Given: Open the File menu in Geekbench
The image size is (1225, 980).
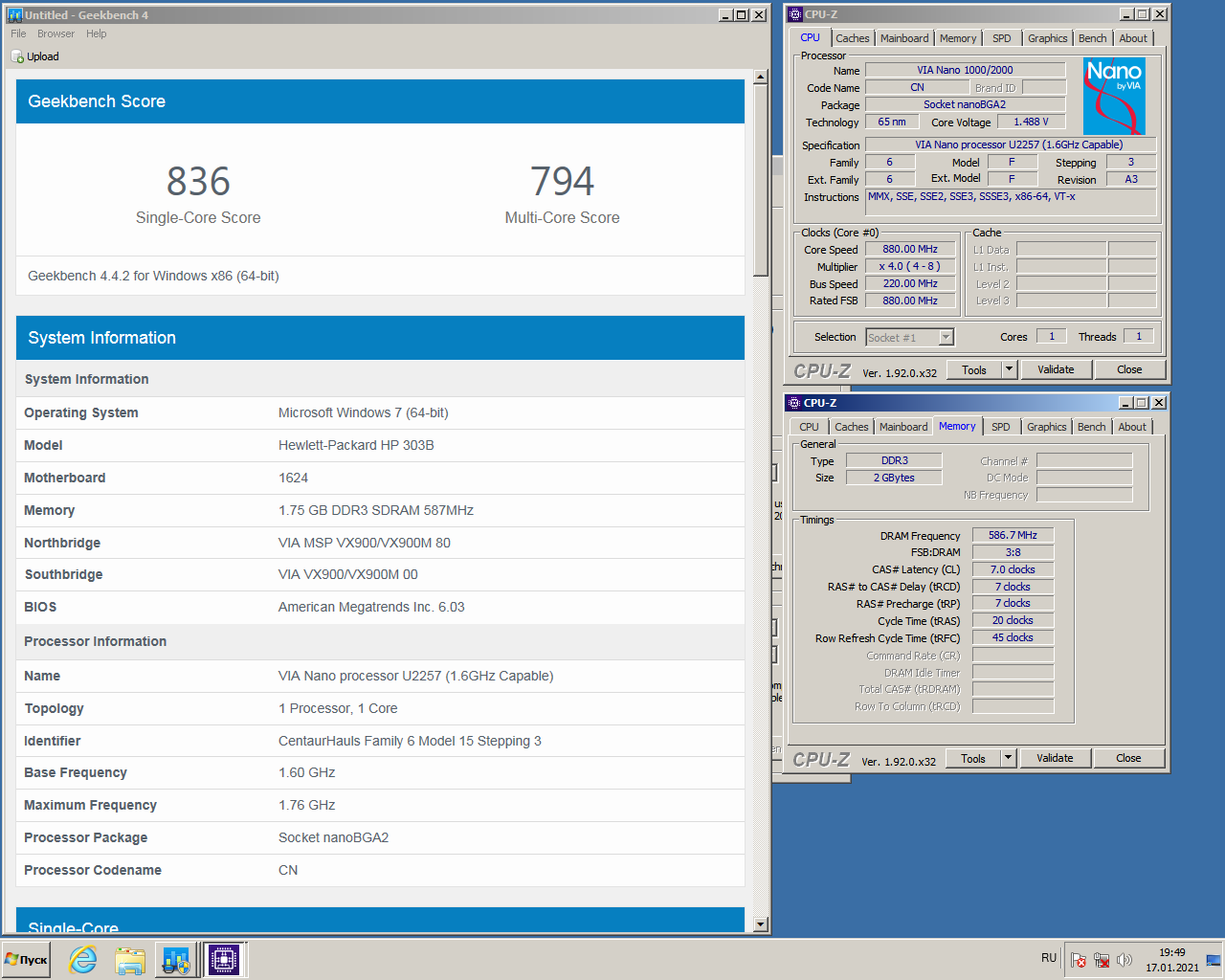Looking at the screenshot, I should (x=18, y=33).
